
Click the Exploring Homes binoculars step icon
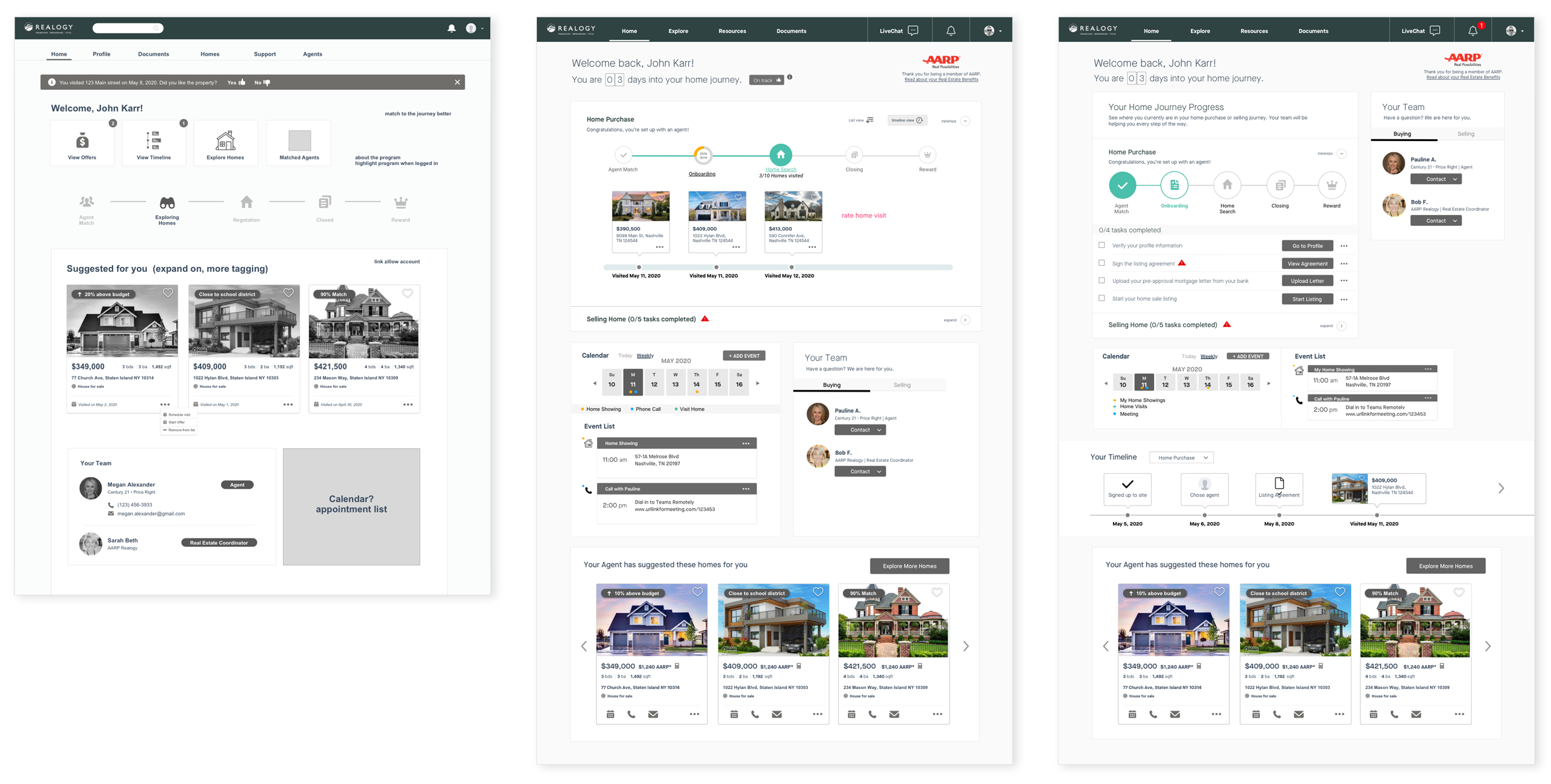coord(167,203)
